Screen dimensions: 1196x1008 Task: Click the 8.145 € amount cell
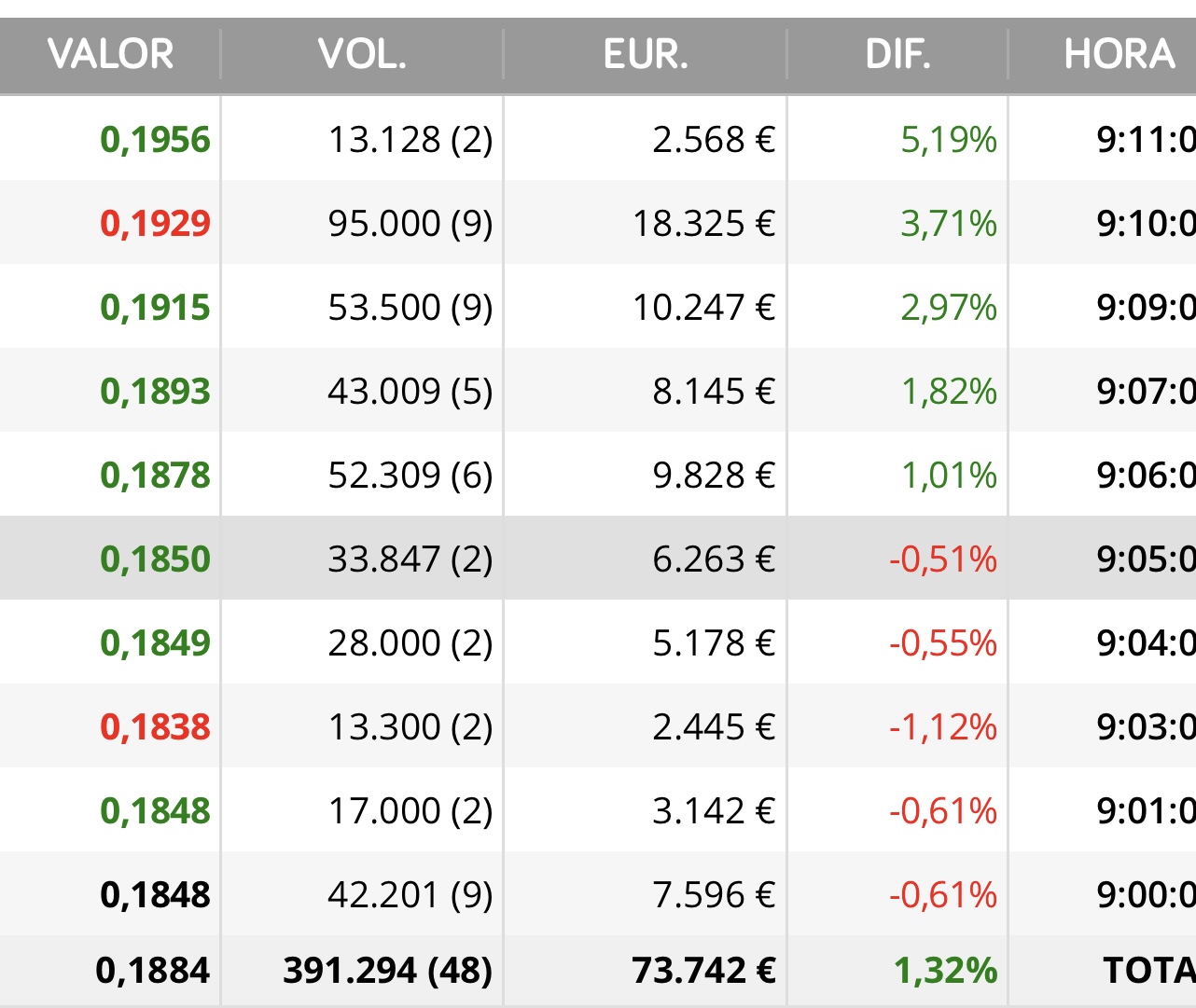[714, 392]
